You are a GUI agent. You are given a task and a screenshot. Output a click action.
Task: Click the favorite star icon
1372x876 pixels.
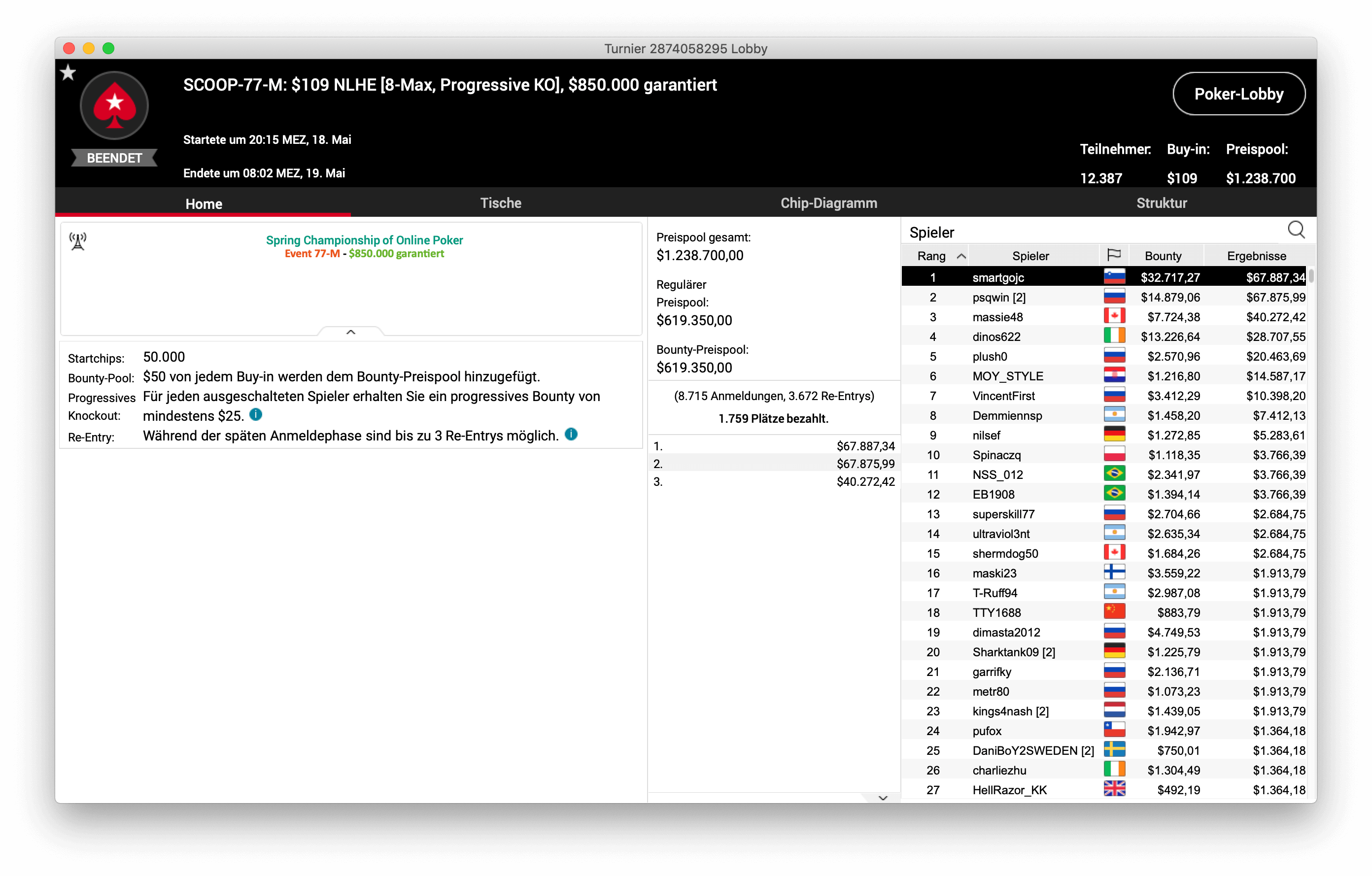tap(68, 72)
